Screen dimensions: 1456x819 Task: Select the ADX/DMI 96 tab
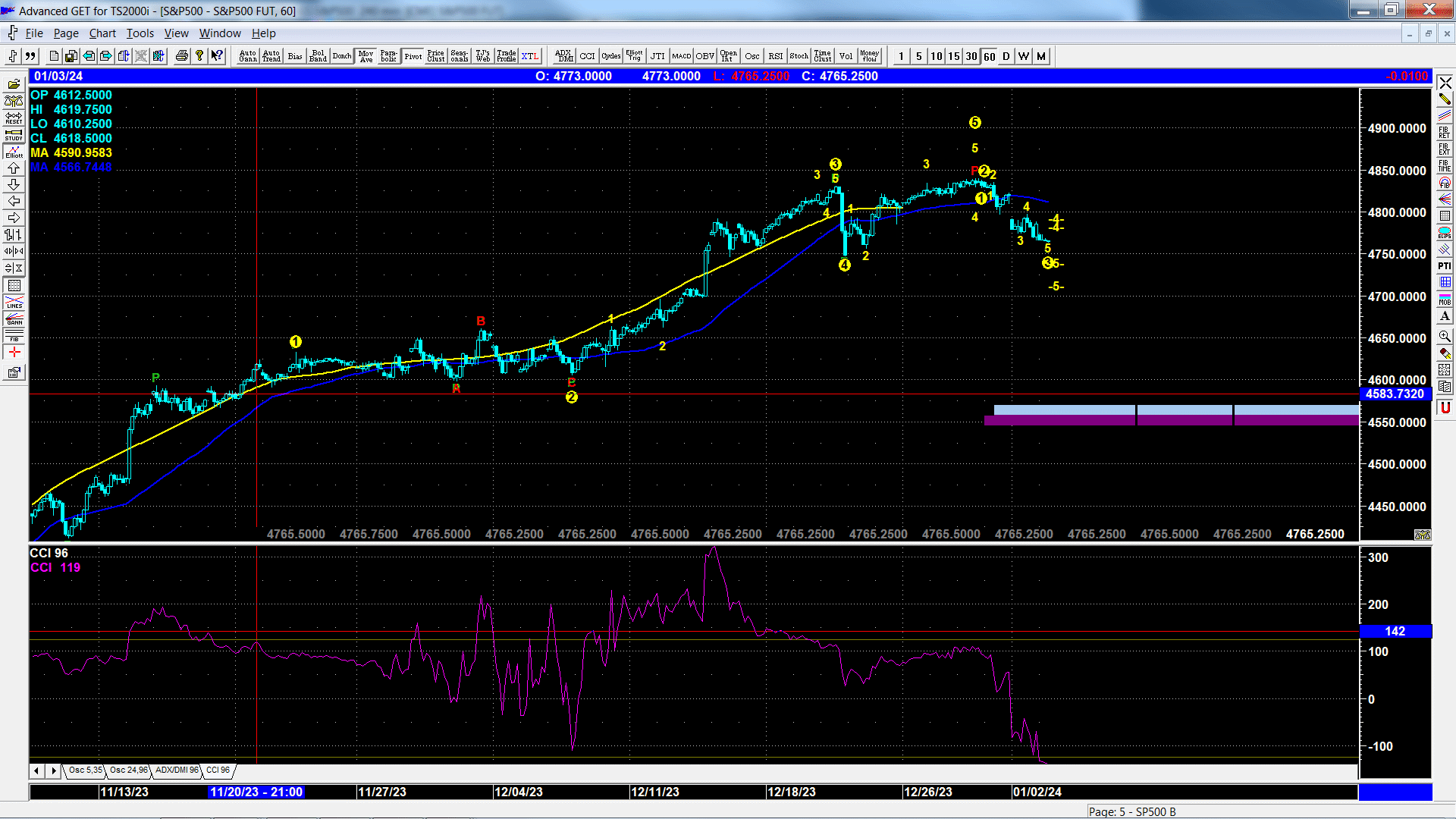pos(177,770)
